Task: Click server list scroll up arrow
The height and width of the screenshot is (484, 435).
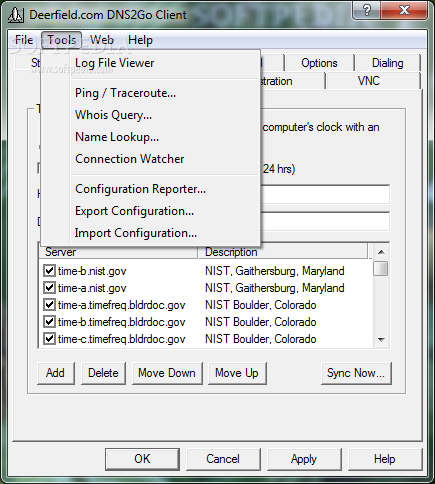Action: pyautogui.click(x=381, y=252)
